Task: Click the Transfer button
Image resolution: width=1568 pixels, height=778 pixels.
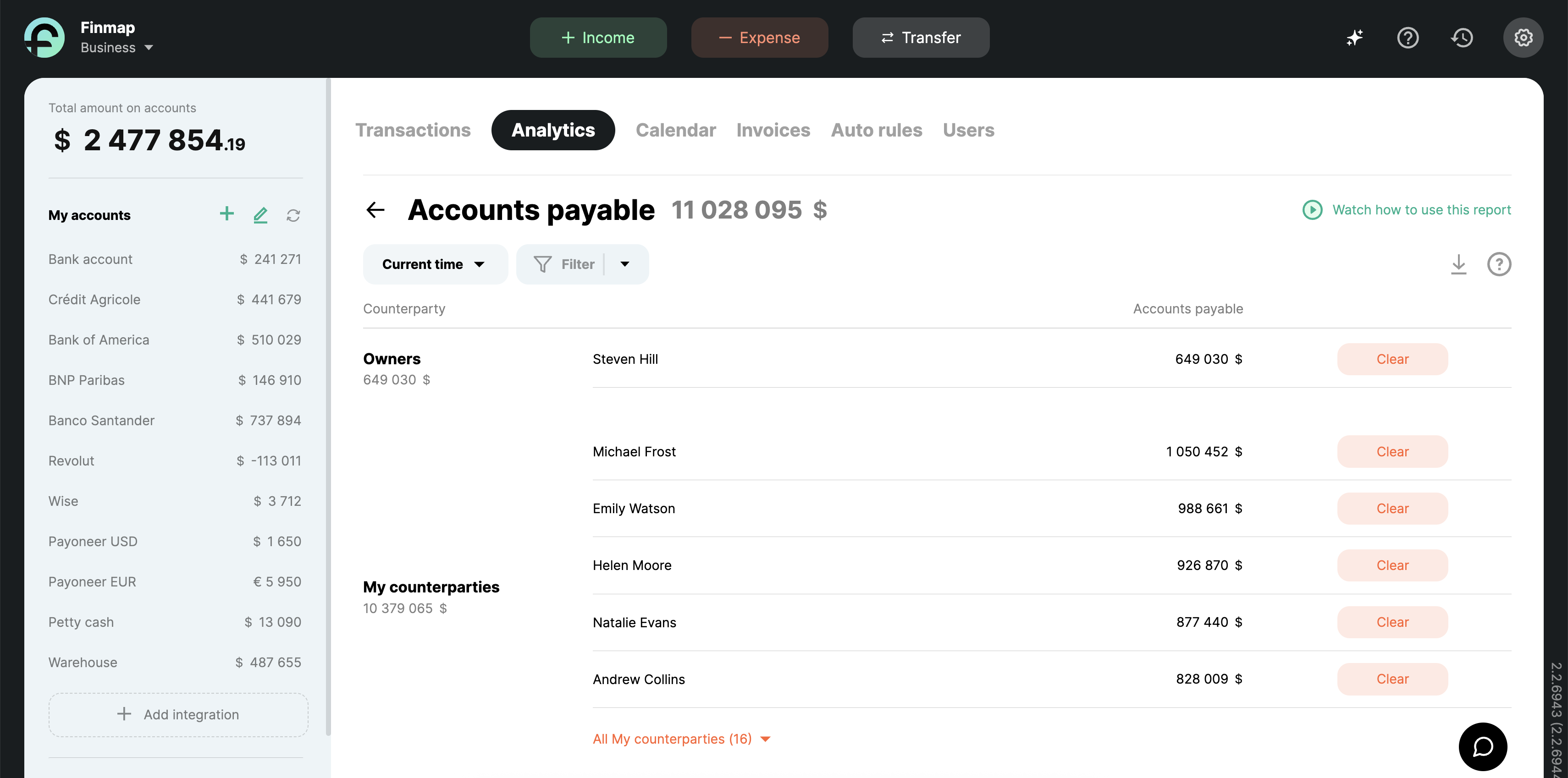Action: click(x=920, y=38)
